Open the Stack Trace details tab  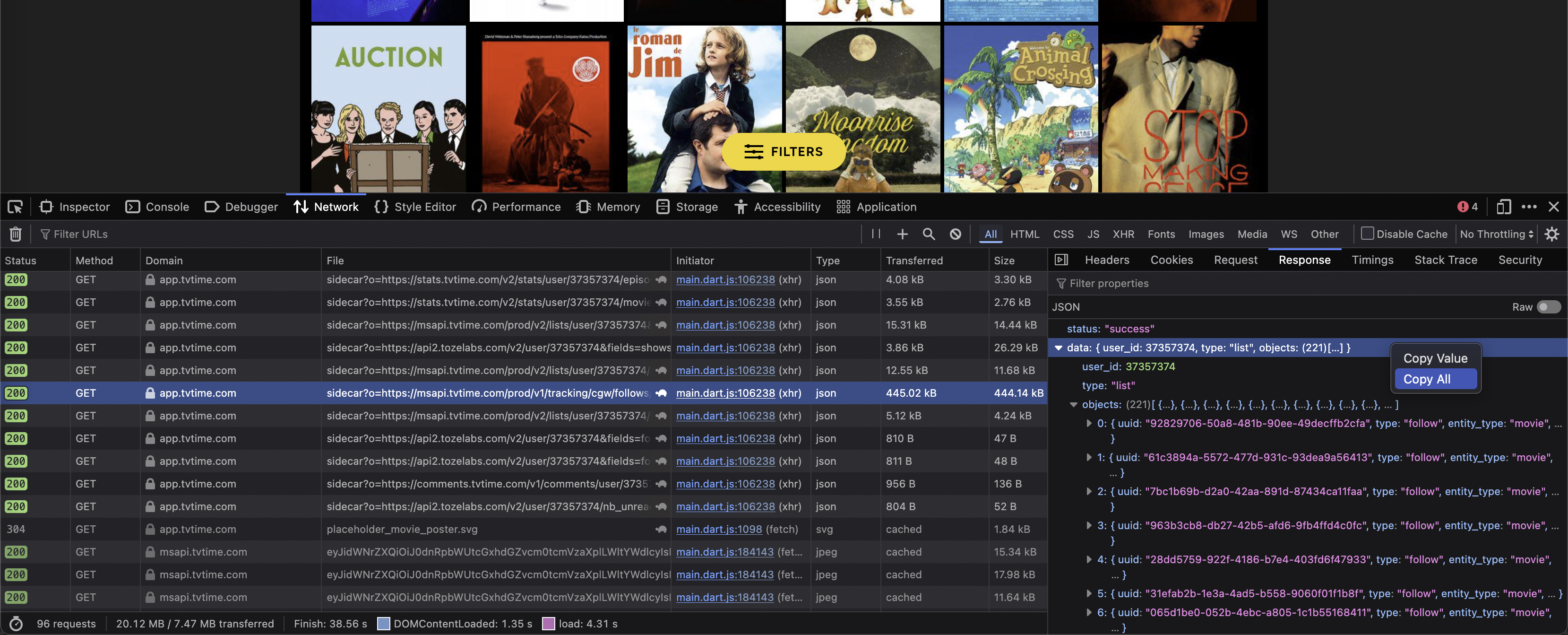(x=1446, y=260)
